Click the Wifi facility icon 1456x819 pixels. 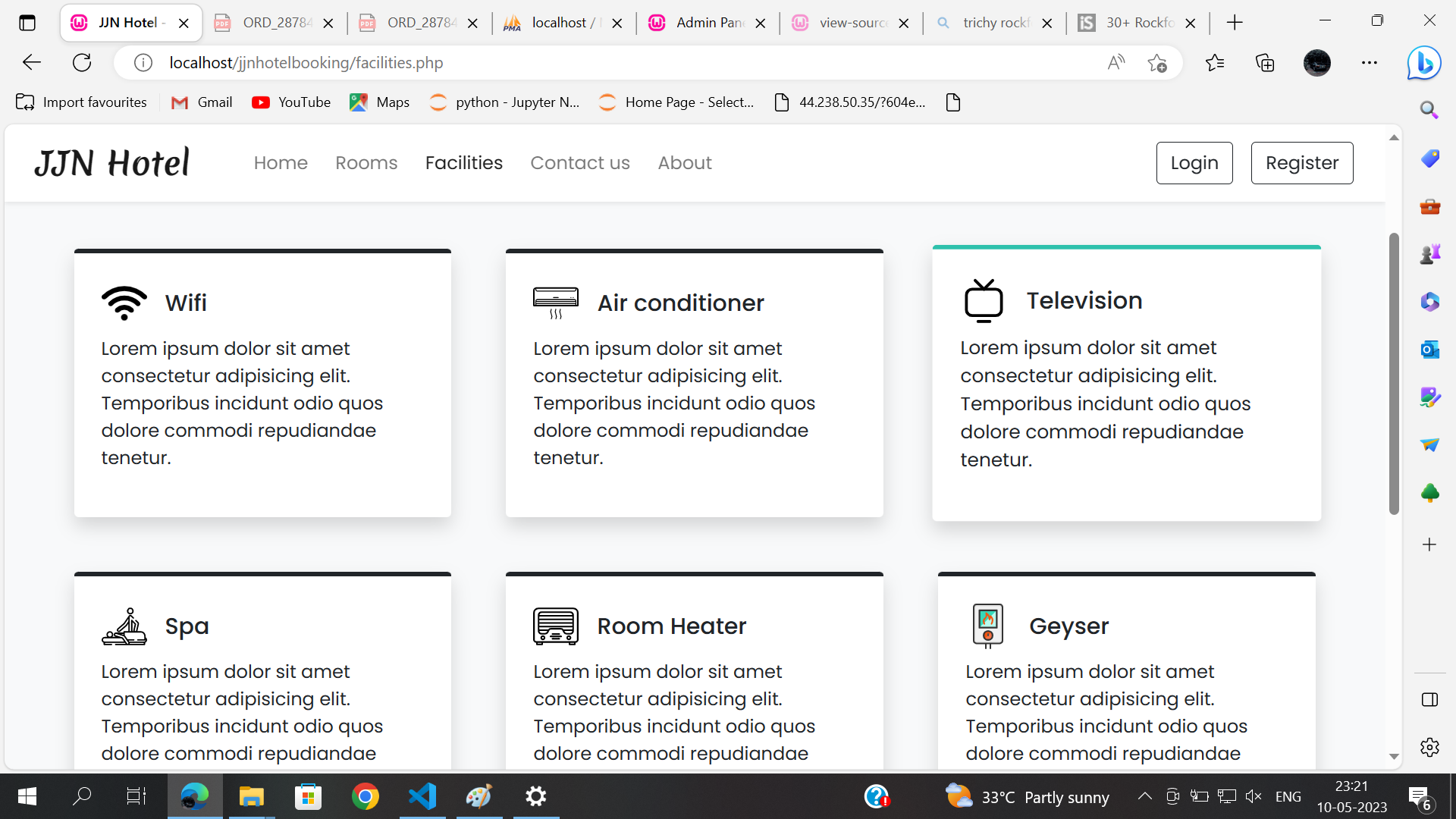click(x=124, y=303)
